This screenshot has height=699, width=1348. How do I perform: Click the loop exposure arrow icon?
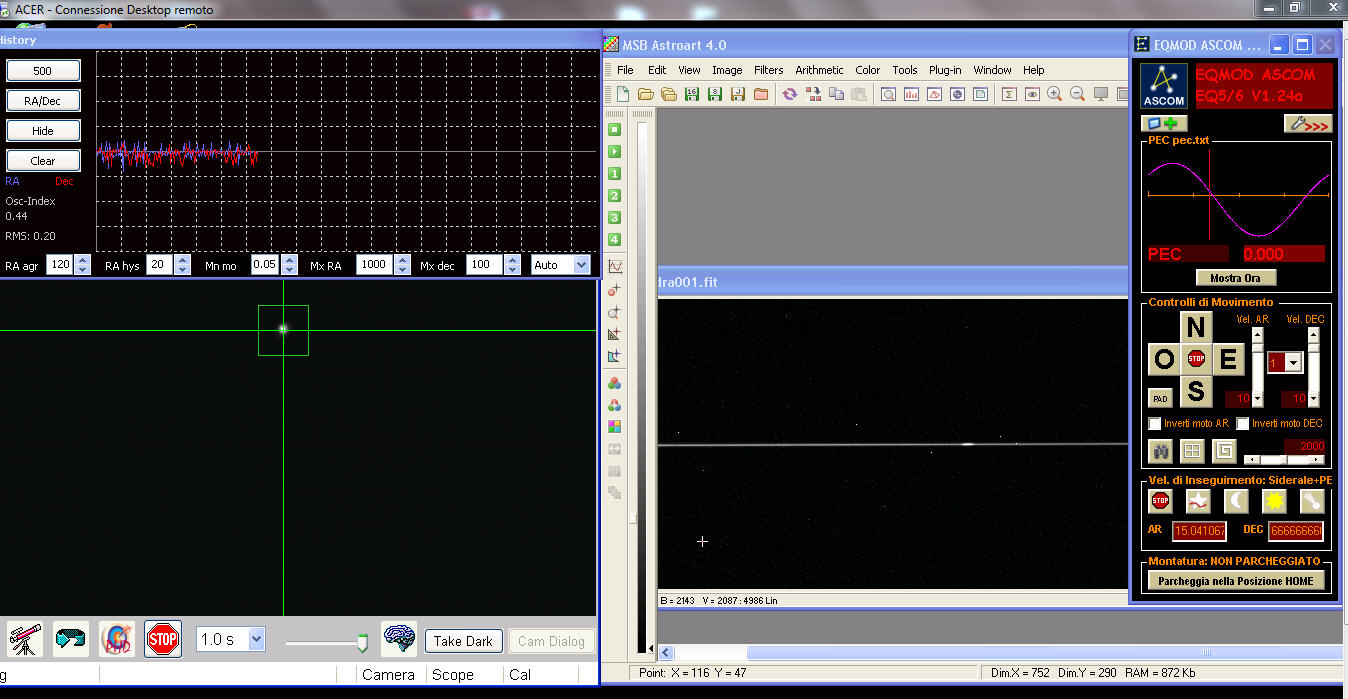pyautogui.click(x=71, y=639)
